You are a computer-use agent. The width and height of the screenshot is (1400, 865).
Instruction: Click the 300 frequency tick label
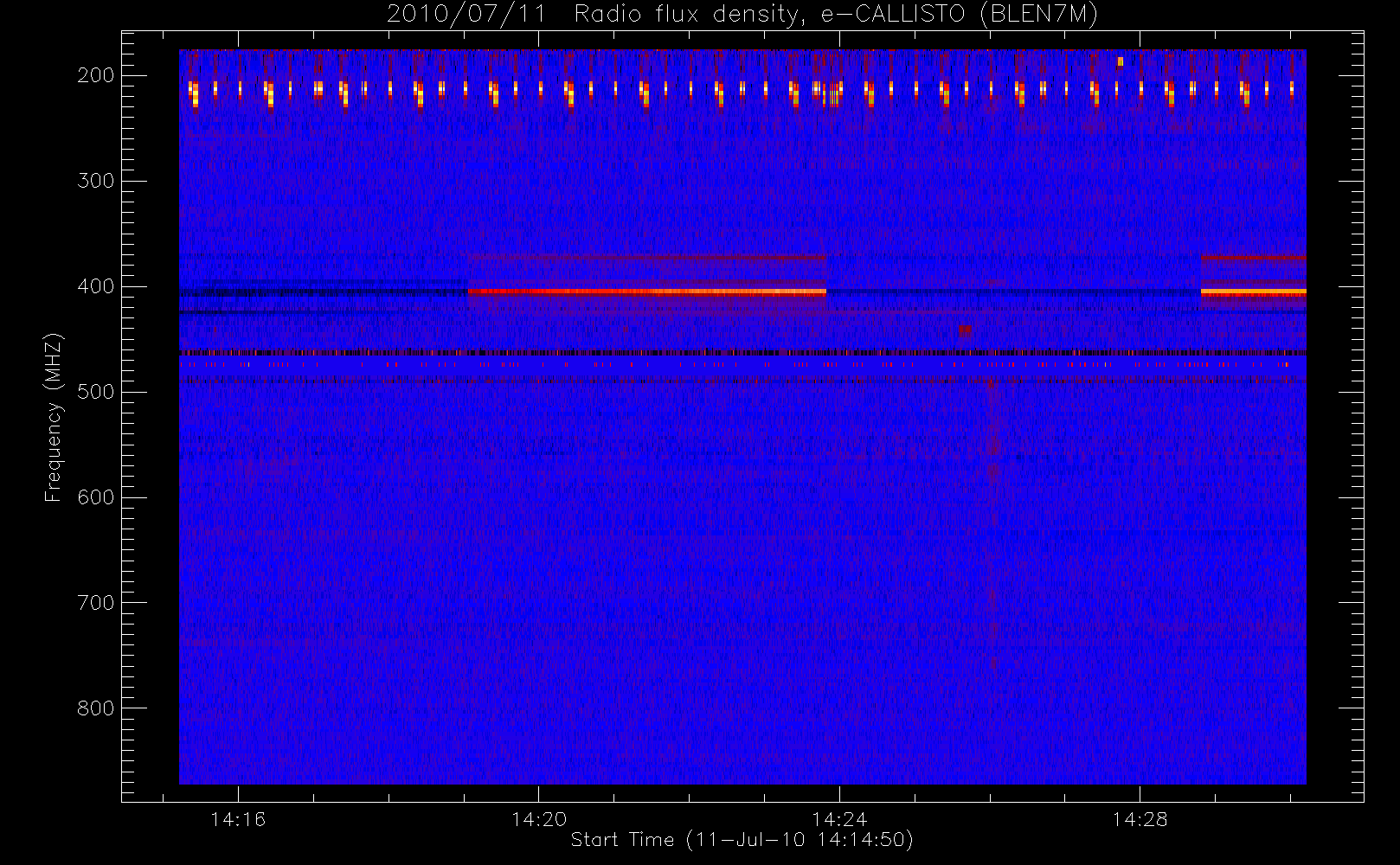(x=95, y=181)
